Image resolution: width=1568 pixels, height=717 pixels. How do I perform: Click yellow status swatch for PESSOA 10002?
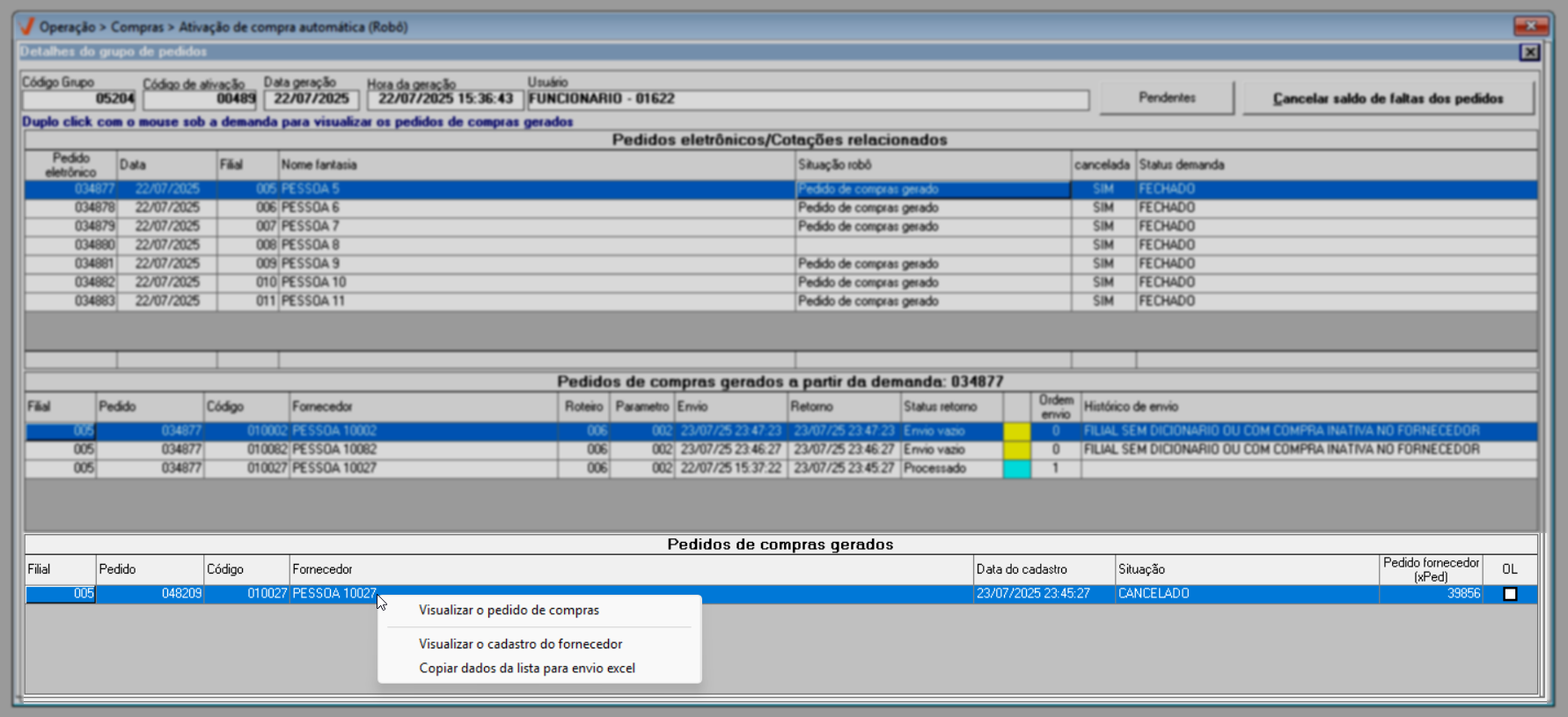pyautogui.click(x=1016, y=431)
